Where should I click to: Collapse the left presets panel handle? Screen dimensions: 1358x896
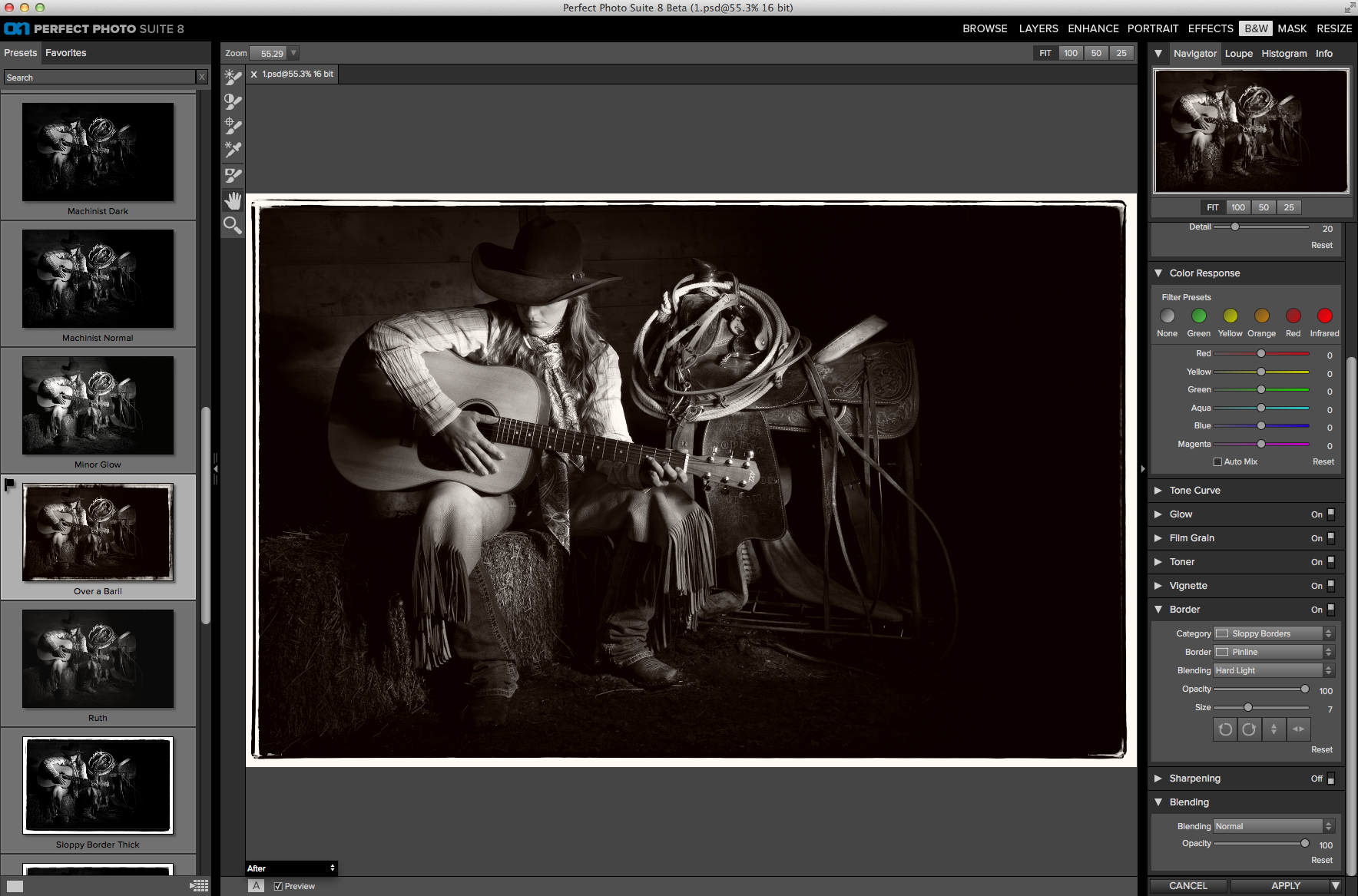point(216,468)
